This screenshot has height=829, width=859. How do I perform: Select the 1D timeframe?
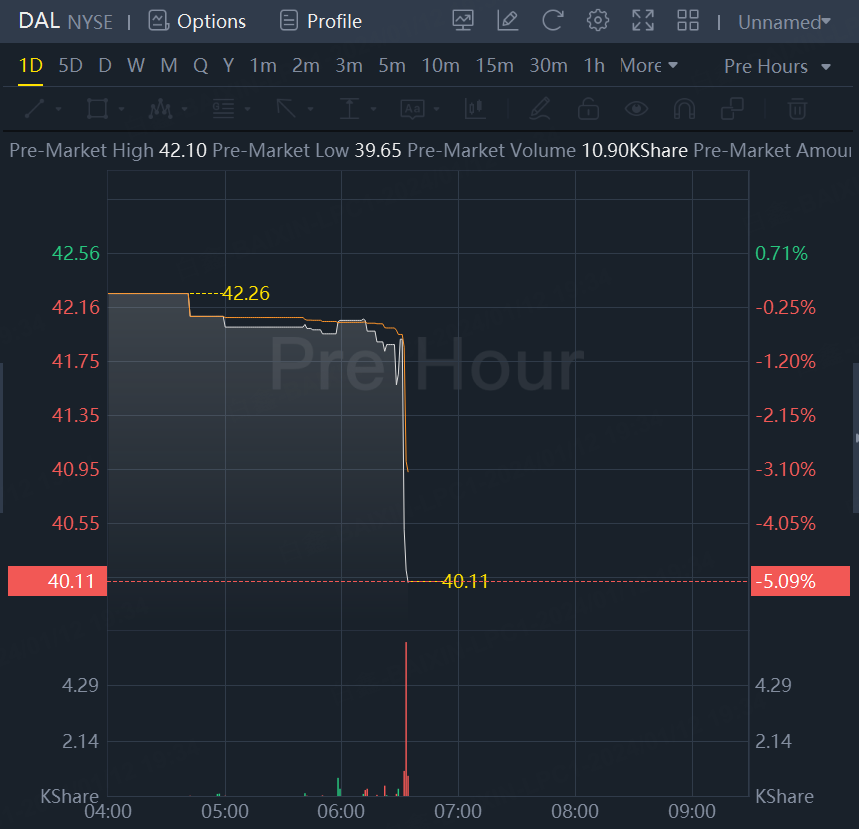coord(31,66)
